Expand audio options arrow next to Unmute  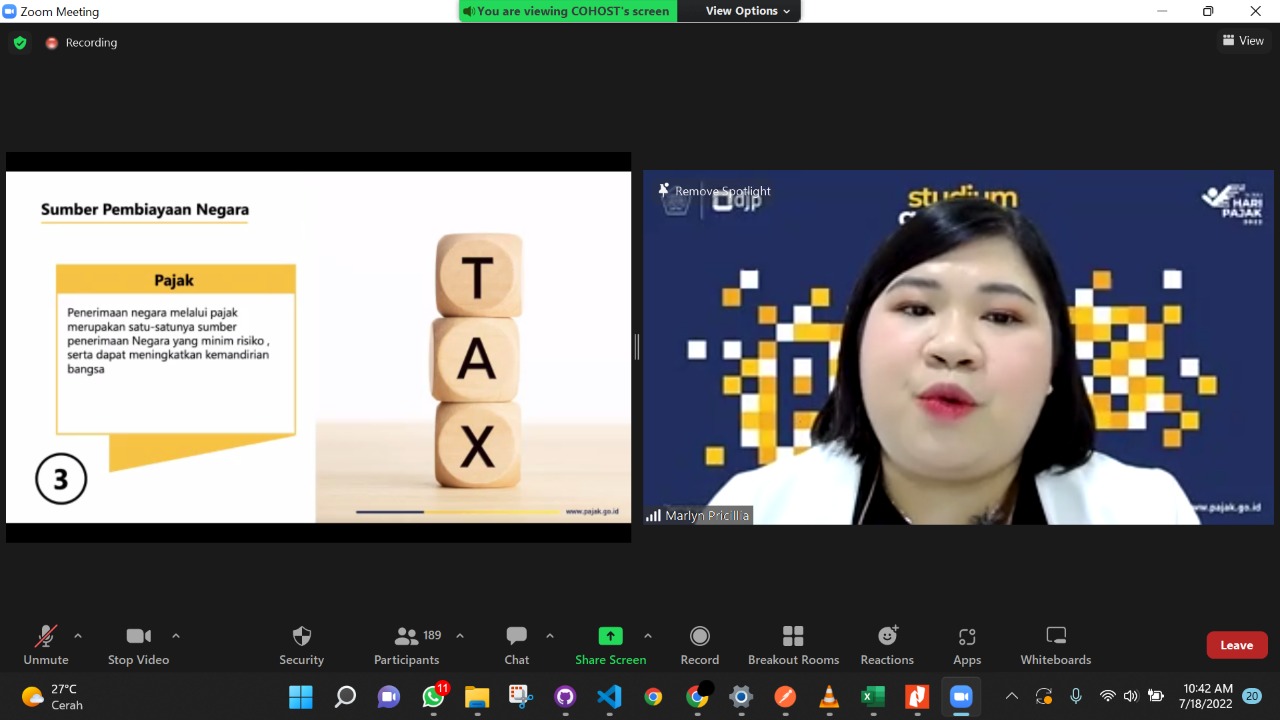tap(78, 636)
